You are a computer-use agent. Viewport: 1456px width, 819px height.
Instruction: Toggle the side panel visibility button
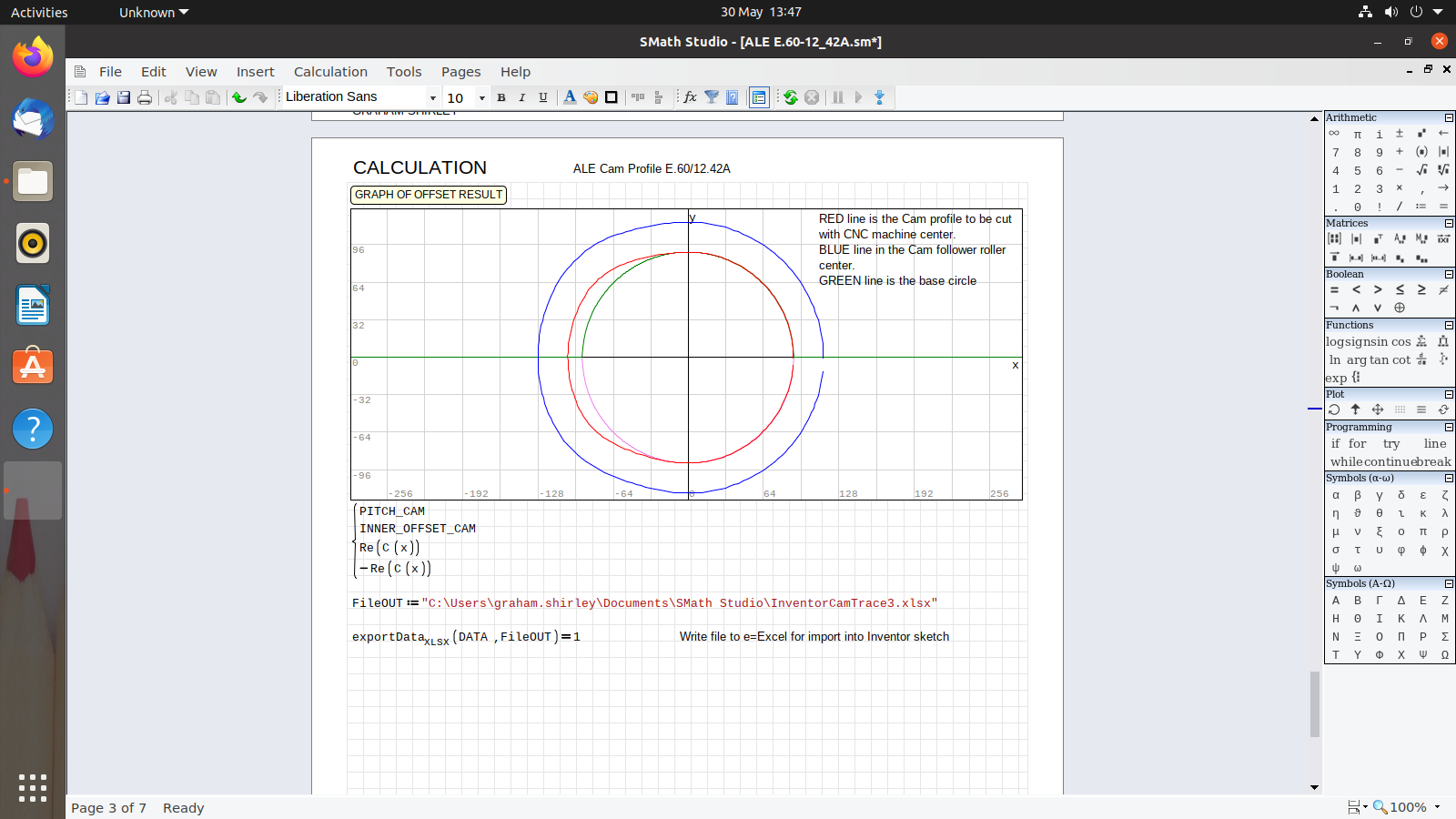(759, 97)
